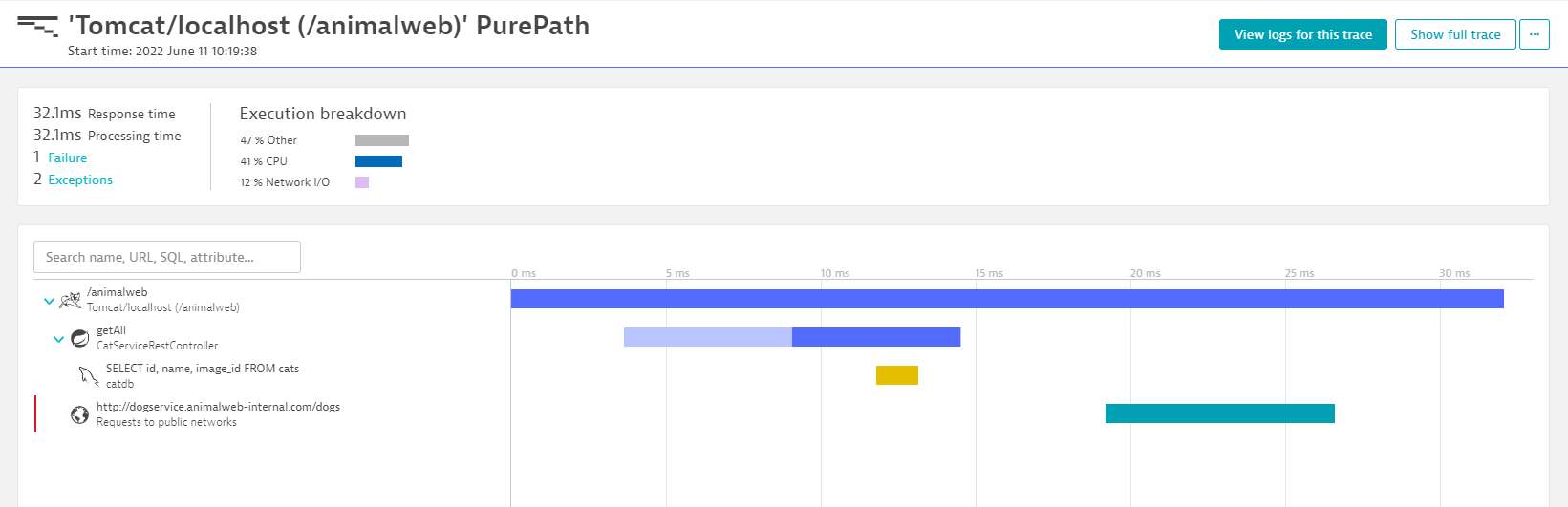Image resolution: width=1568 pixels, height=507 pixels.
Task: Click the PurePath icon beside the title
Action: [x=37, y=26]
